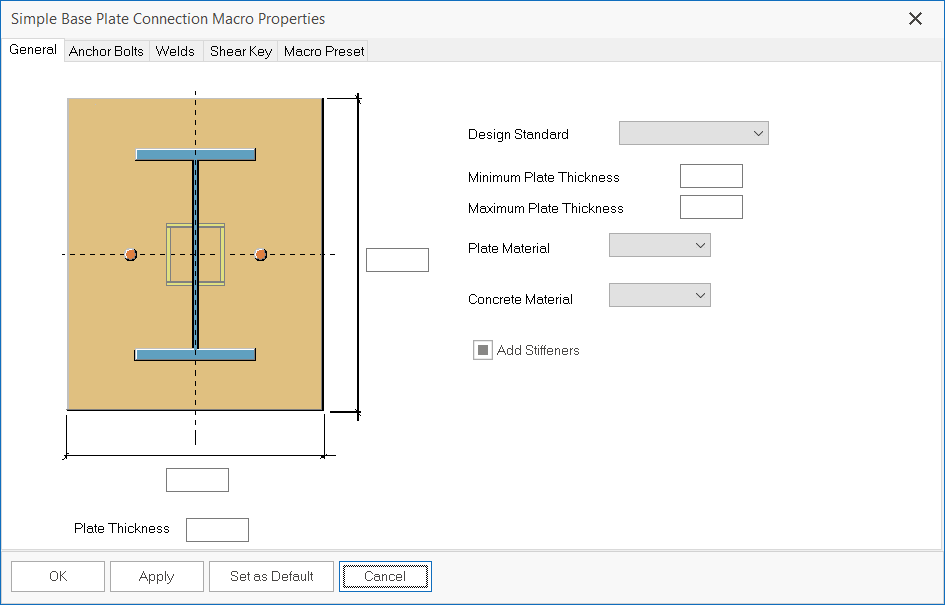
Task: Click the left anchor bolt in diagram
Action: 131,255
